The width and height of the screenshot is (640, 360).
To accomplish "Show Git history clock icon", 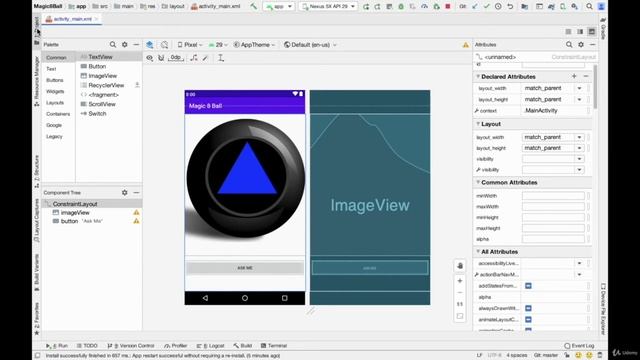I will pos(498,7).
